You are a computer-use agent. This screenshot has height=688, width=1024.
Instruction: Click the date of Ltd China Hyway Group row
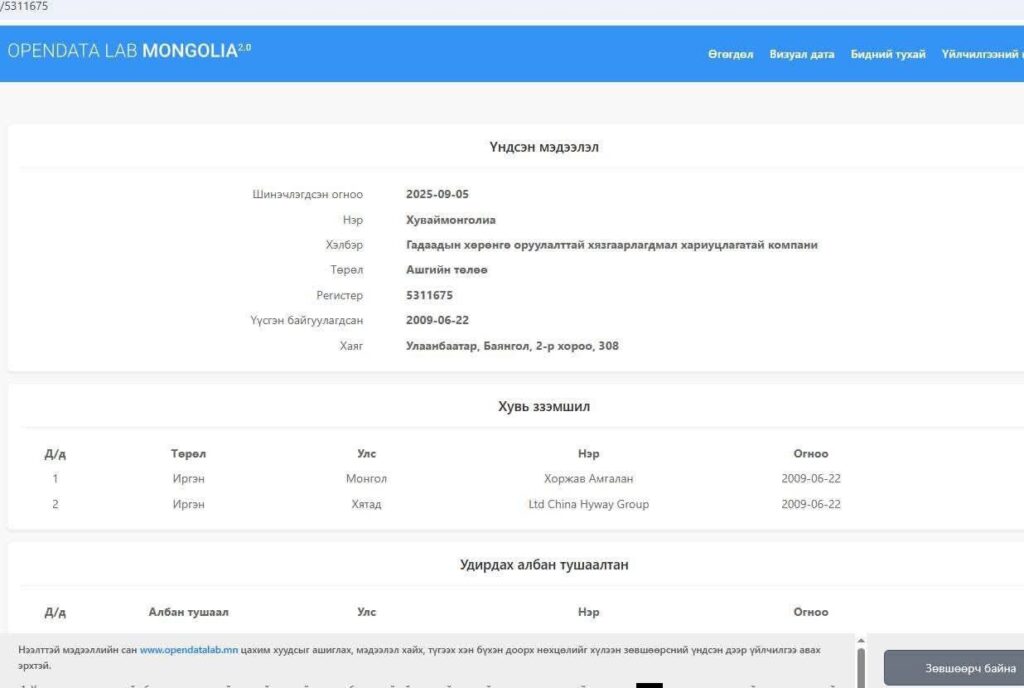[x=810, y=504]
